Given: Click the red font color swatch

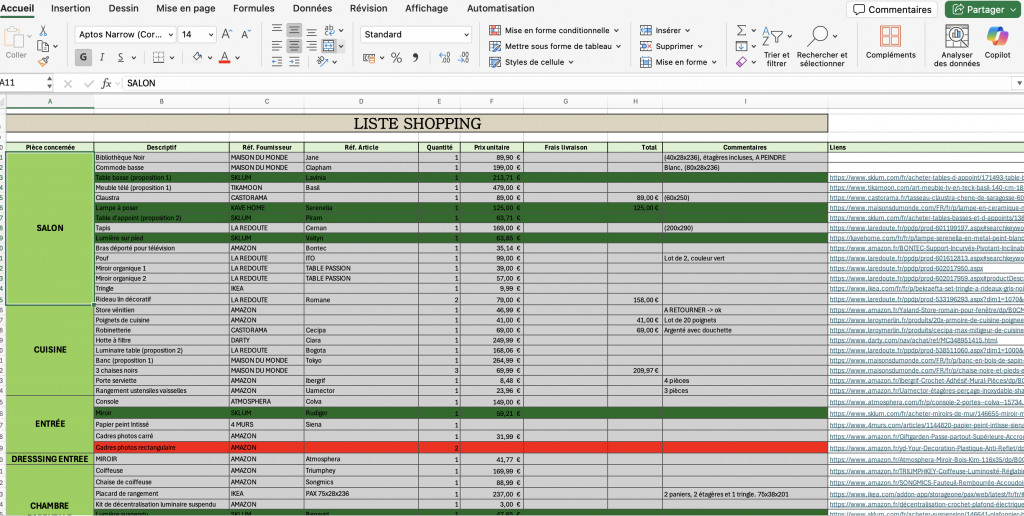Looking at the screenshot, I should (224, 58).
